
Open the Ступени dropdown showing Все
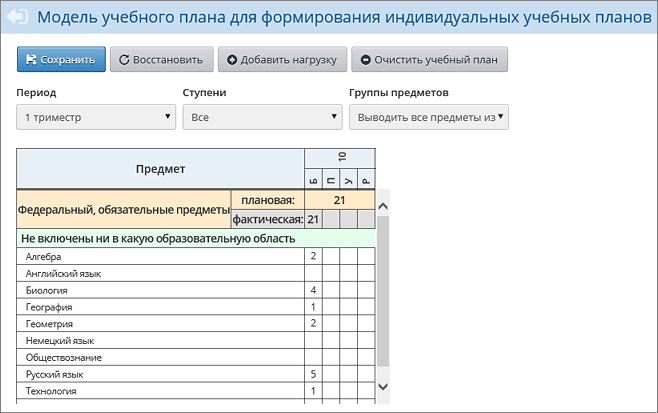coord(262,117)
